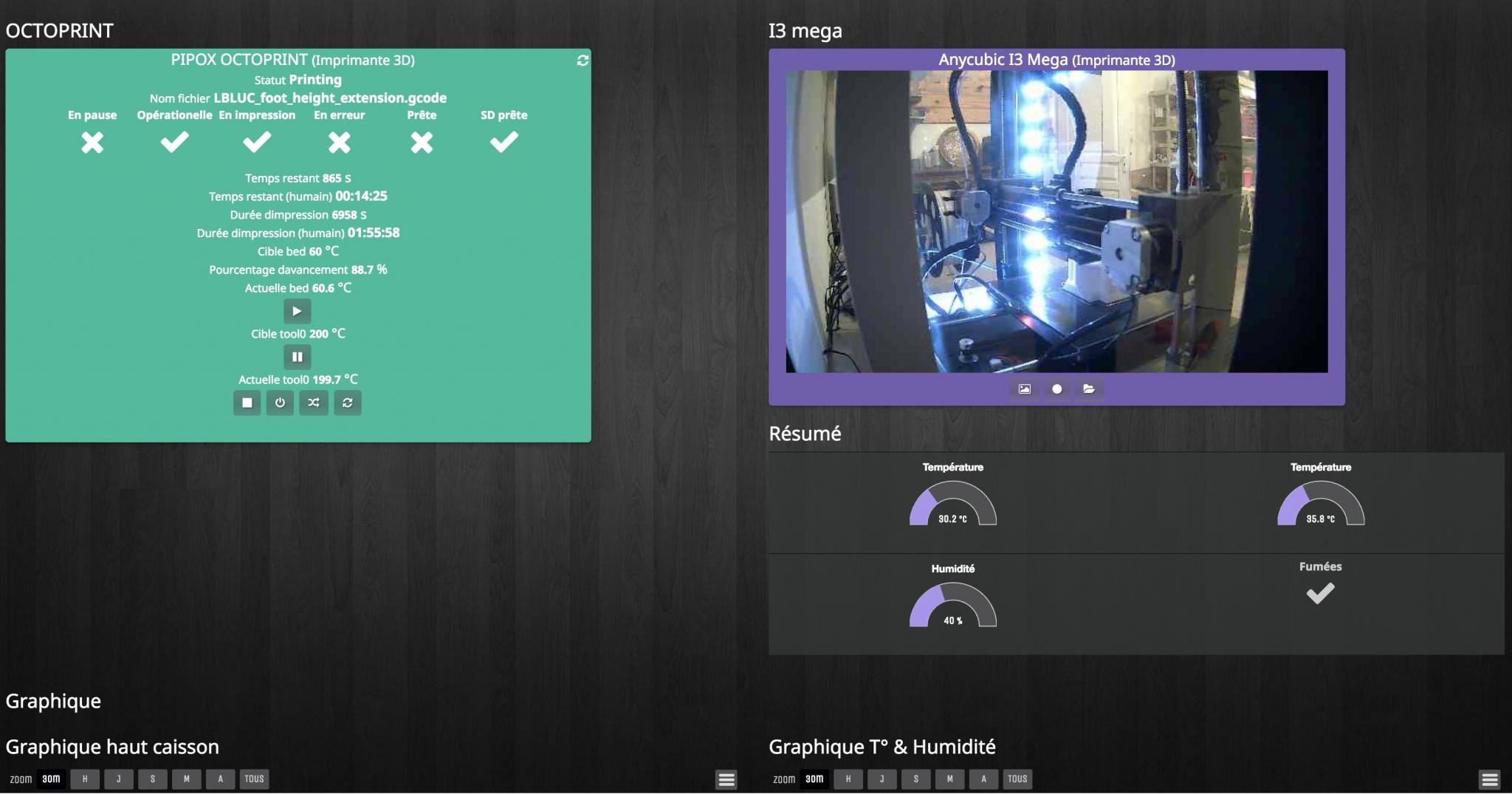This screenshot has width=1512, height=794.
Task: Click the Graphique haut caisson heading
Action: click(x=112, y=747)
